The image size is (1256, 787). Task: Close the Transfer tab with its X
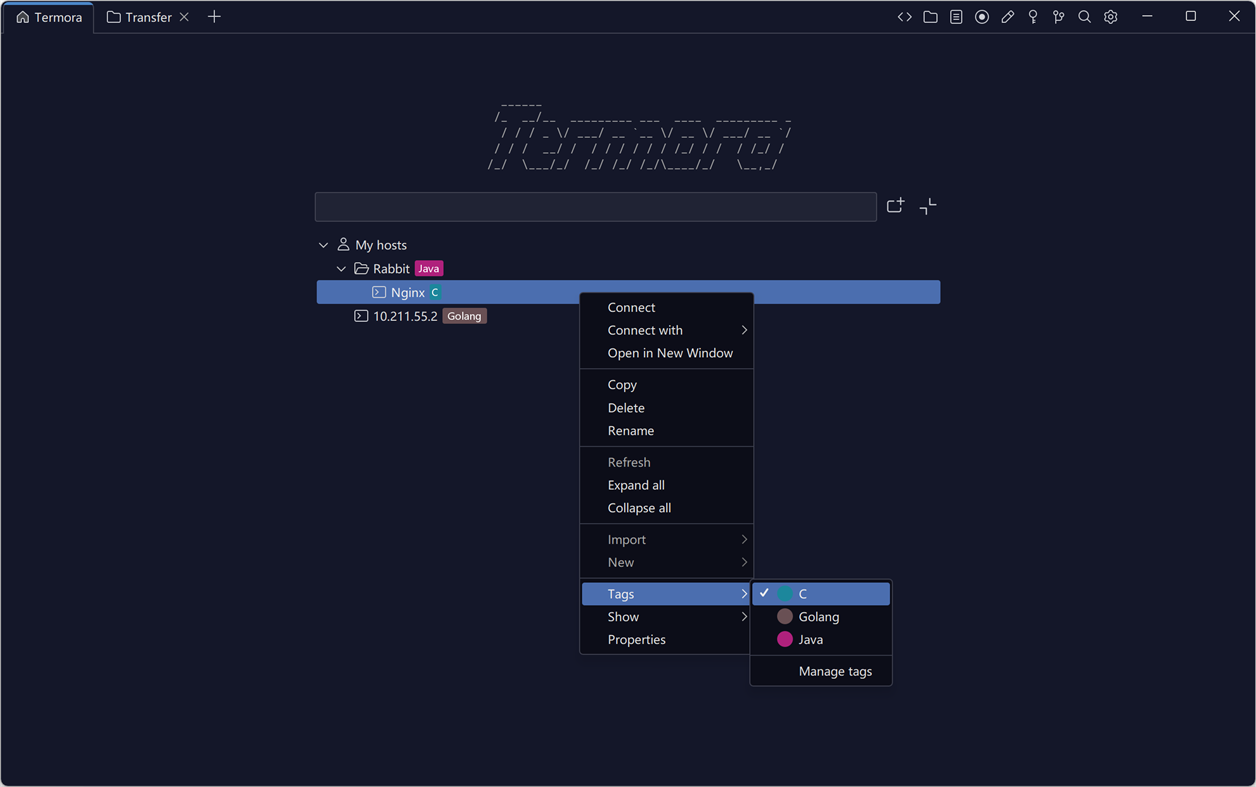point(184,17)
